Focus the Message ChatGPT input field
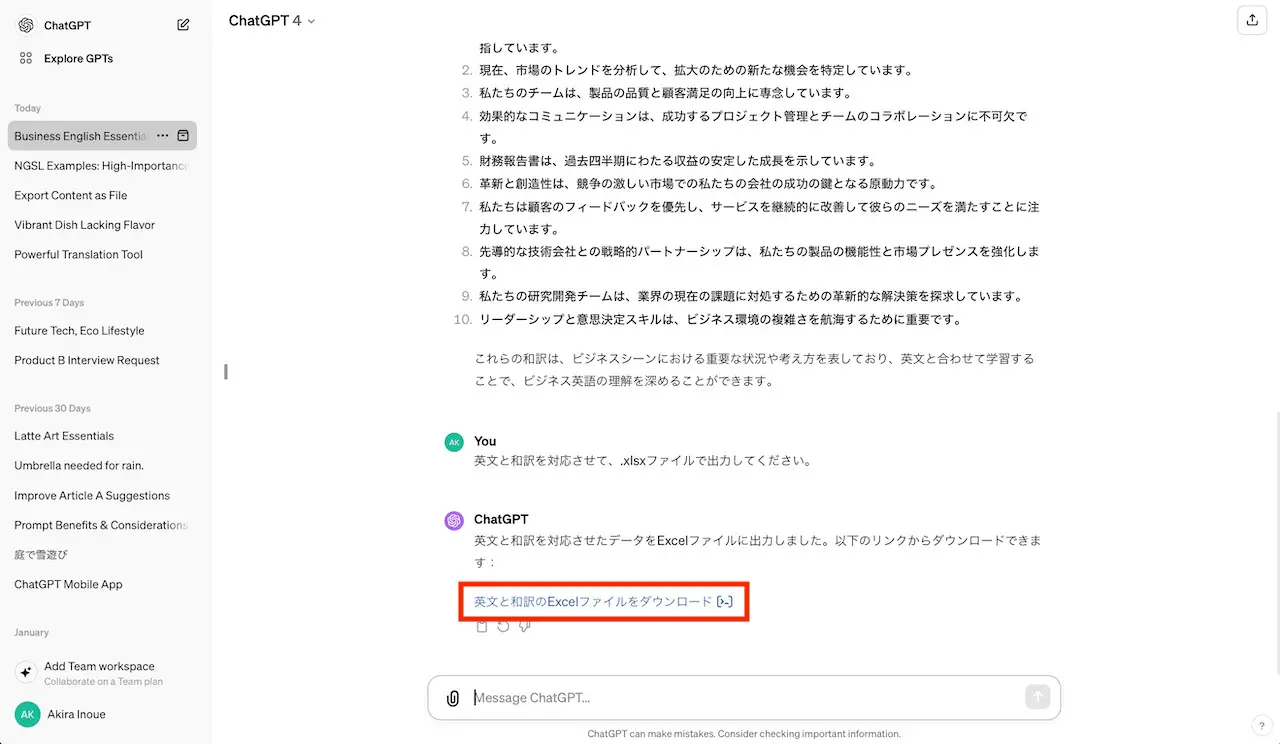The image size is (1280, 744). [745, 698]
